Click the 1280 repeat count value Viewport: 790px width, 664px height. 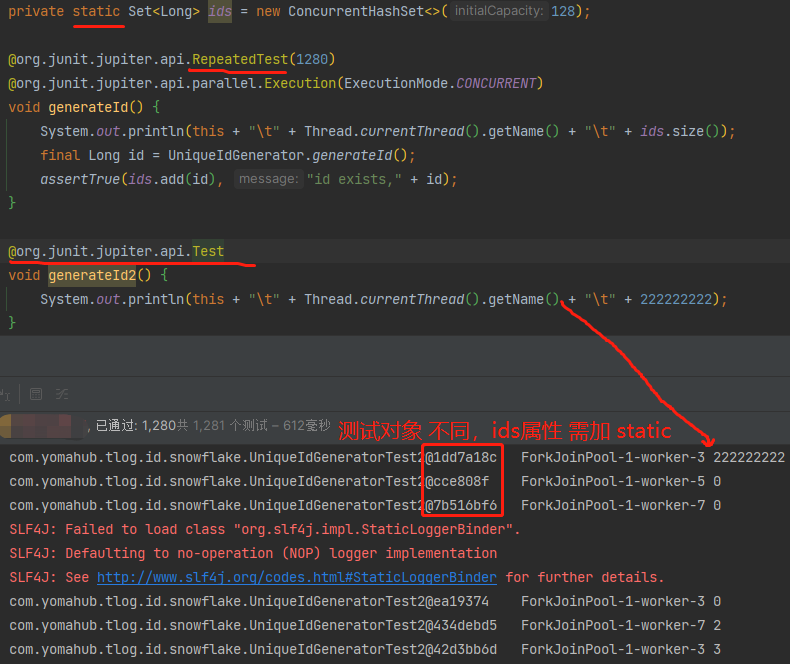pyautogui.click(x=312, y=59)
